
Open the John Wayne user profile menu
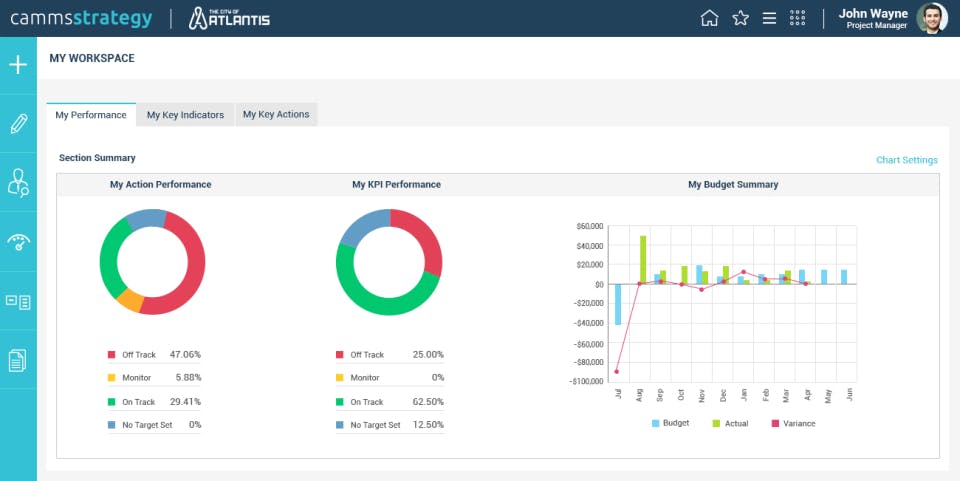(873, 18)
